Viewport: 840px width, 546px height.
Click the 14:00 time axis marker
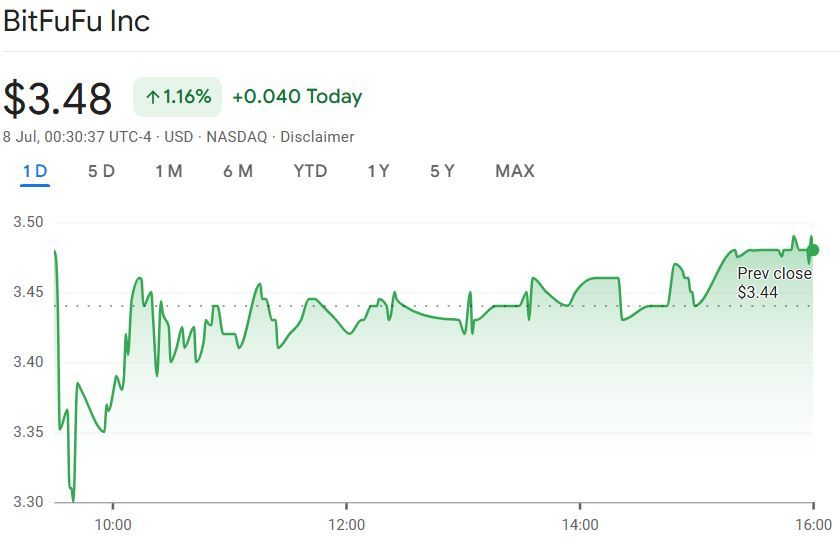click(x=580, y=525)
